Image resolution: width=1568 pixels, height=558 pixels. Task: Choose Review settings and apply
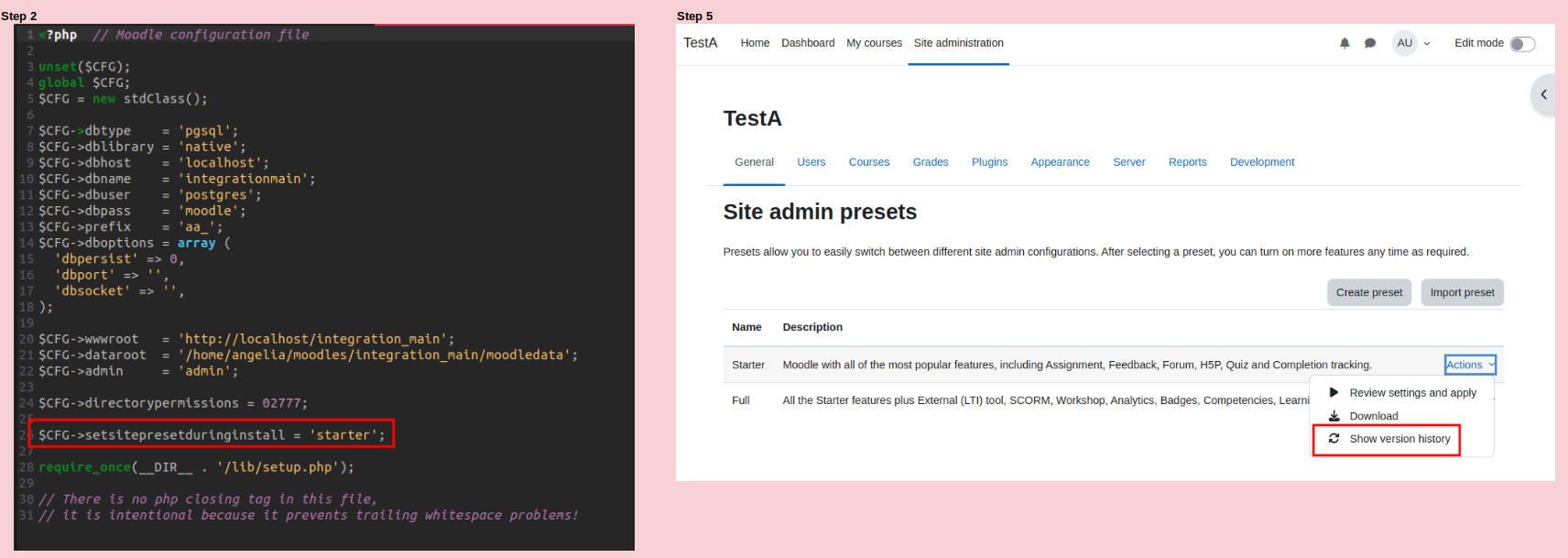pos(1412,393)
